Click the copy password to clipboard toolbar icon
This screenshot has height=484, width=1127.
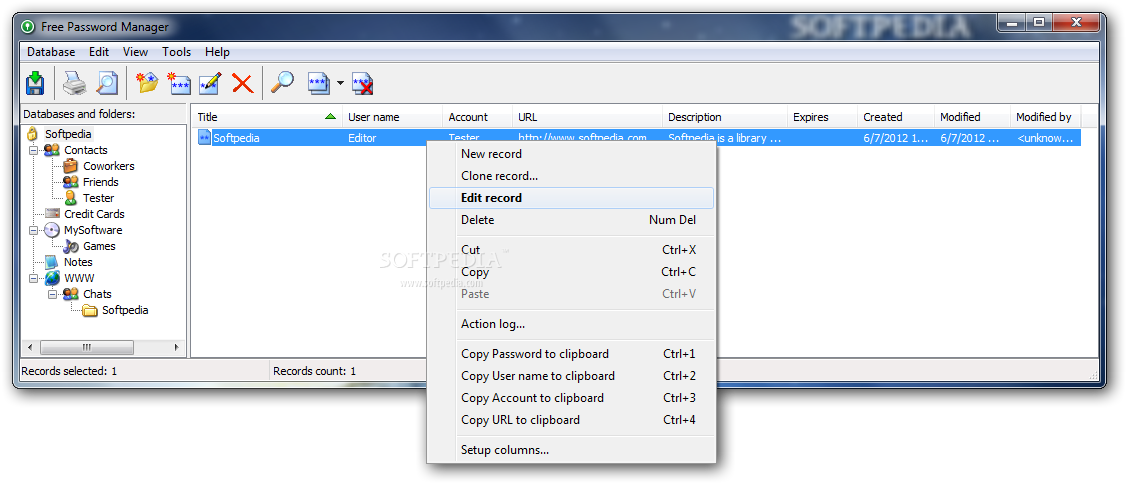(319, 83)
